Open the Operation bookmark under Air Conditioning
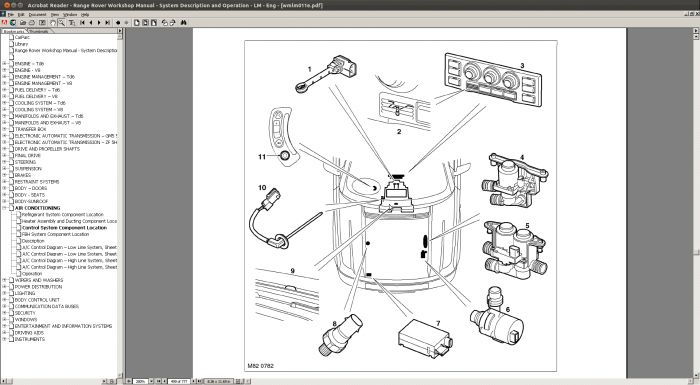 32,274
